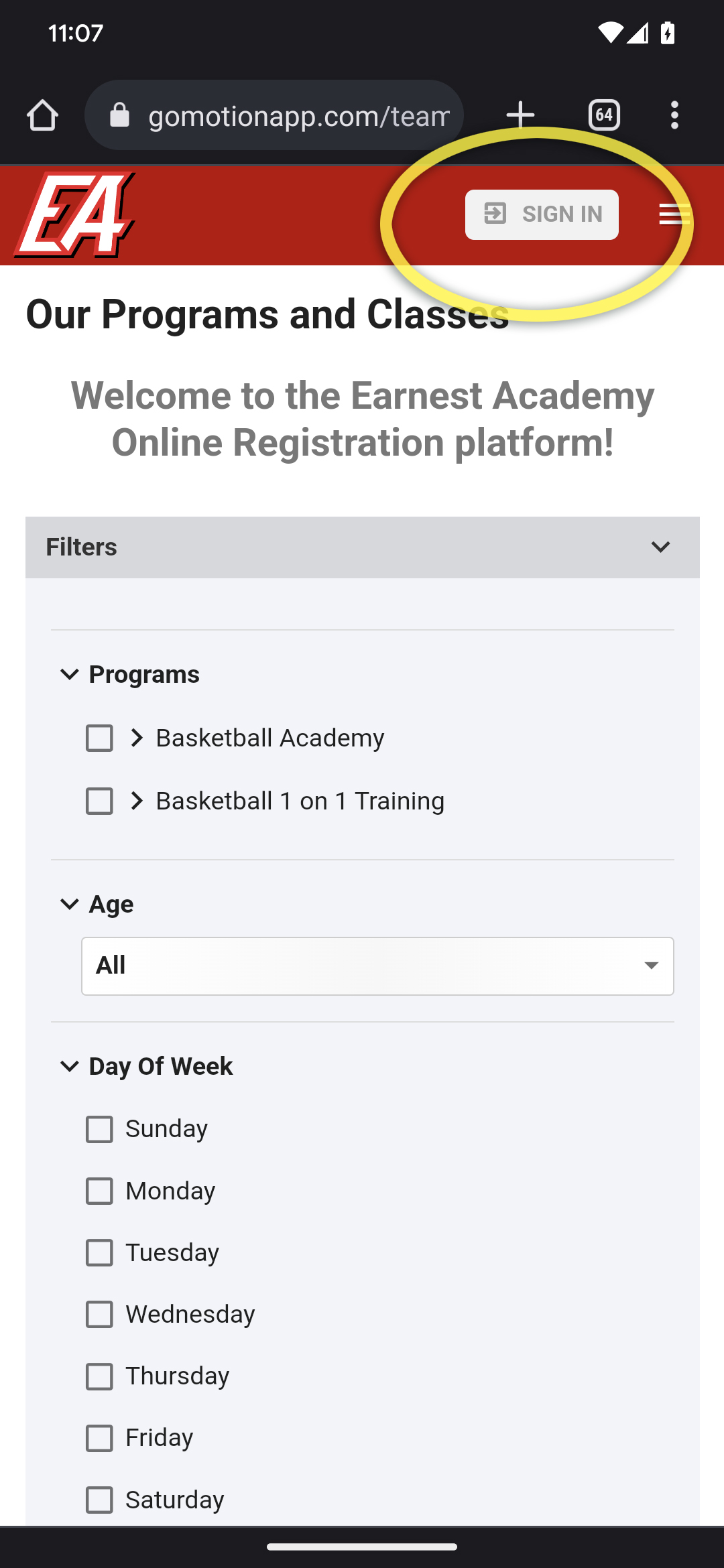Enable the Sunday checkbox

(99, 1130)
